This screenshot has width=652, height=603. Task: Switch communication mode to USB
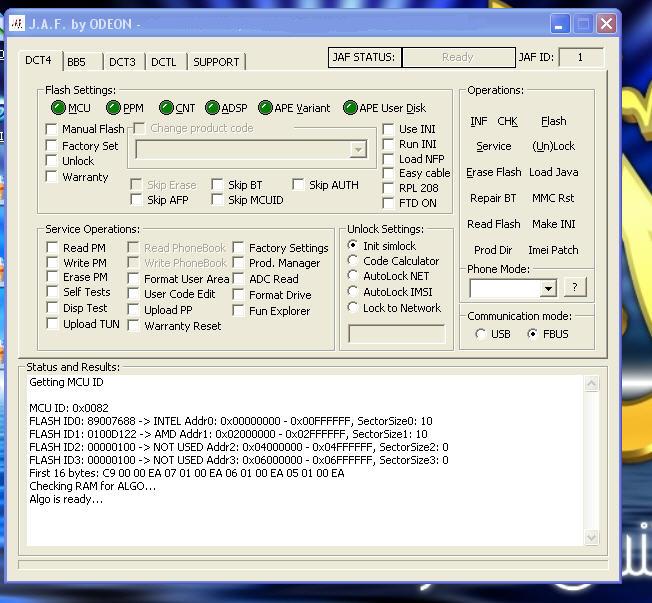coord(480,334)
